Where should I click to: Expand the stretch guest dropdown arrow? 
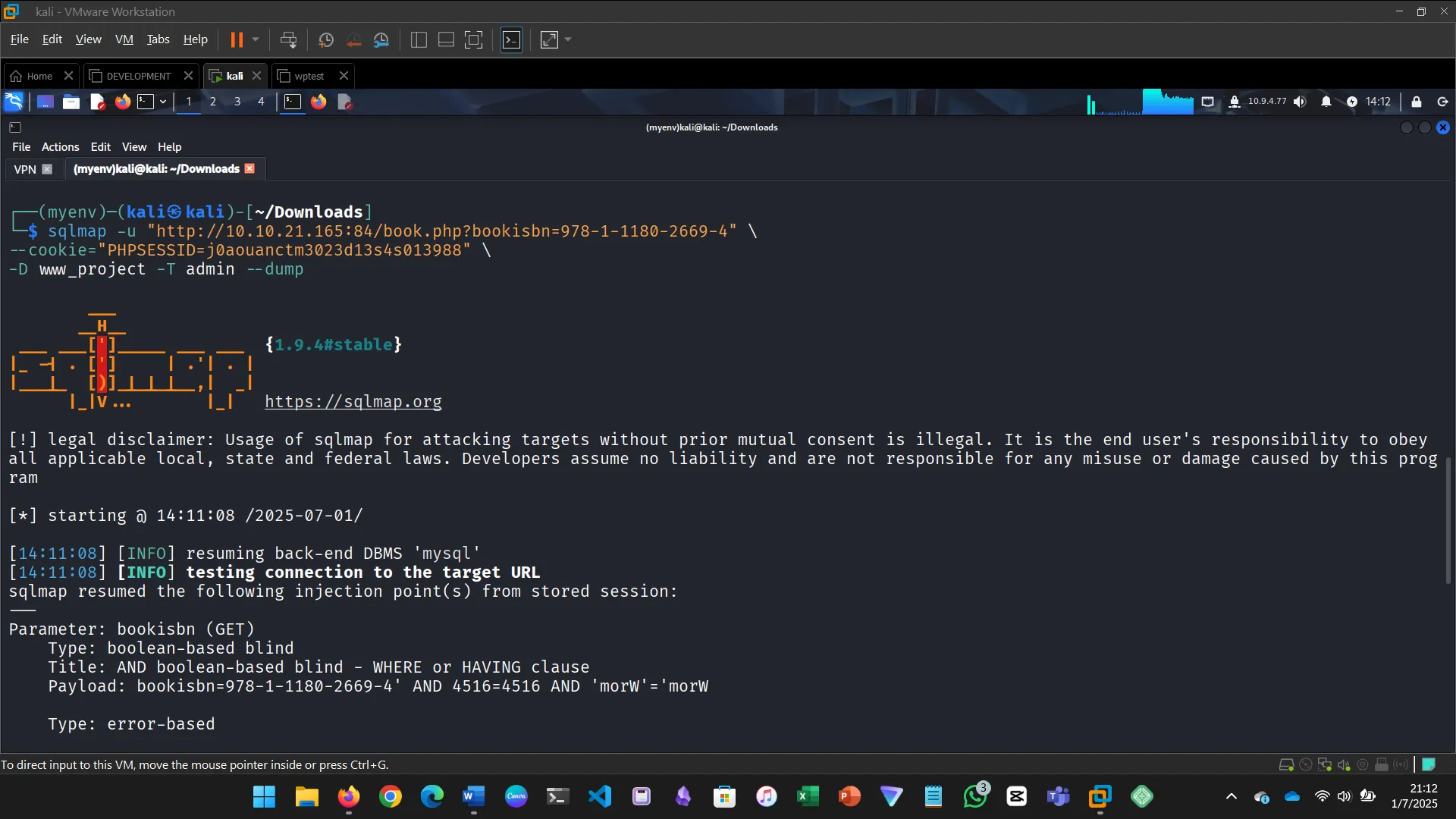point(568,39)
